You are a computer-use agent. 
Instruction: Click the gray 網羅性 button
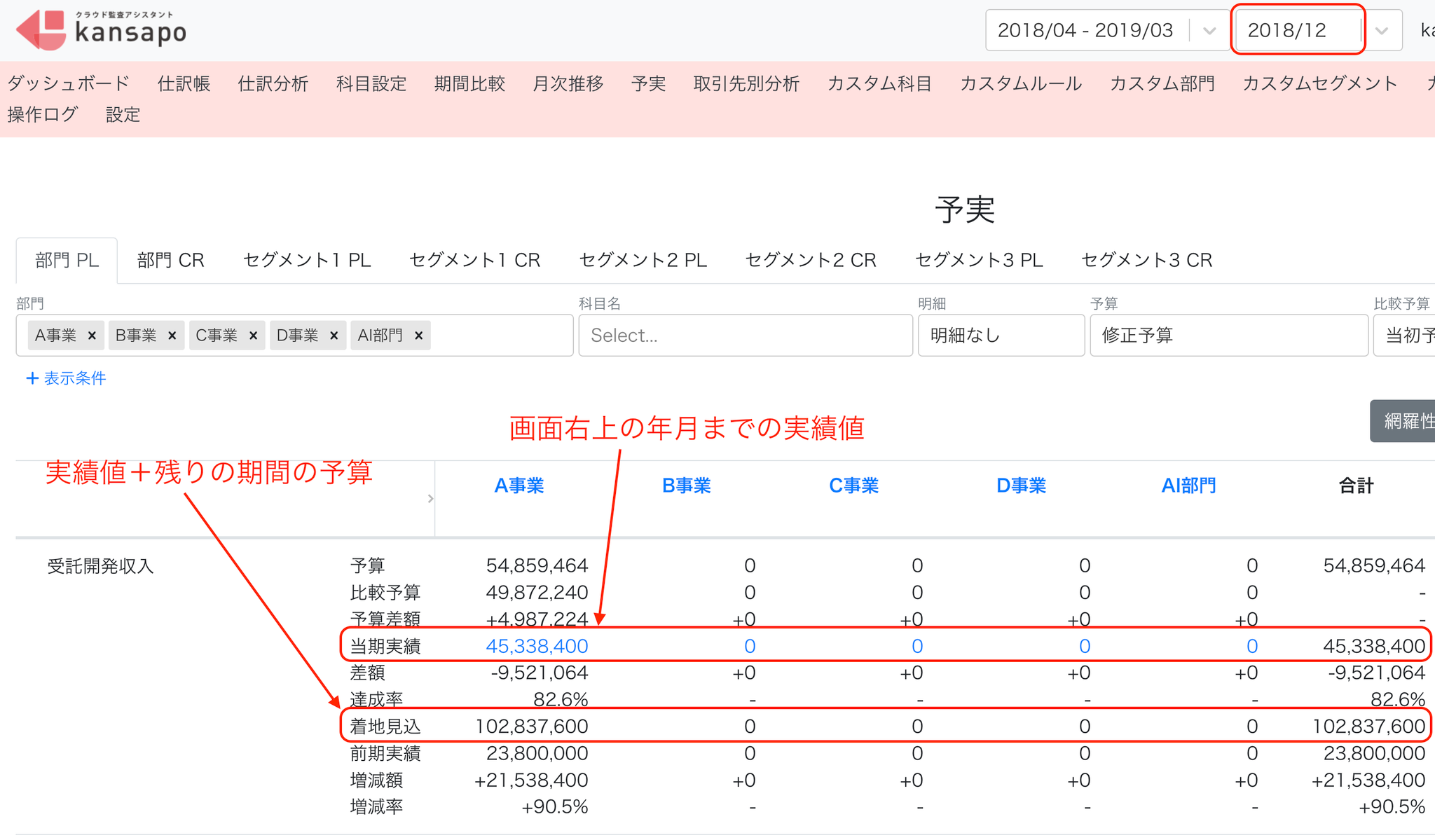[x=1403, y=421]
